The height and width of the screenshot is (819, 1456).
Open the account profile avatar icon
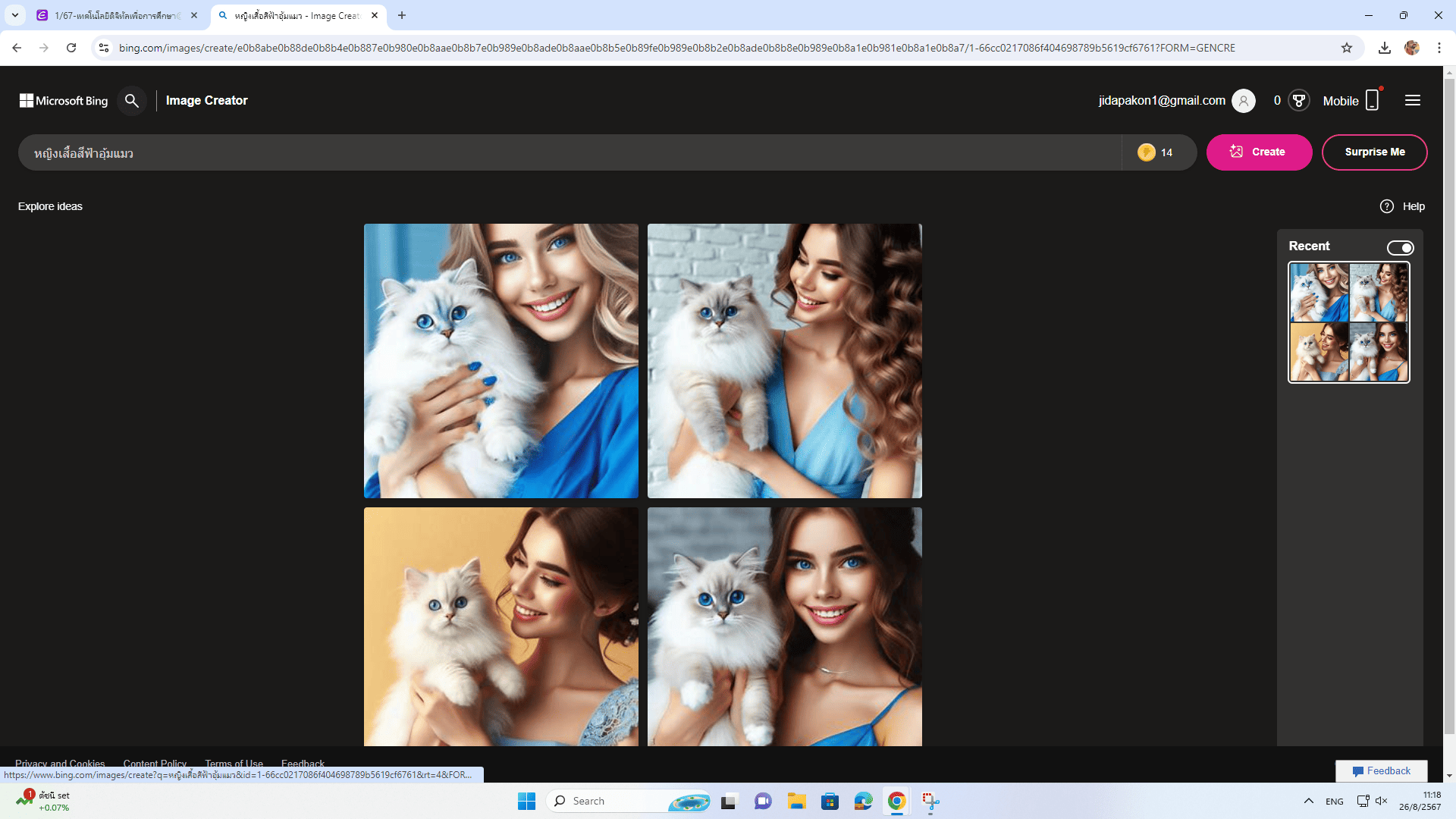(x=1244, y=101)
